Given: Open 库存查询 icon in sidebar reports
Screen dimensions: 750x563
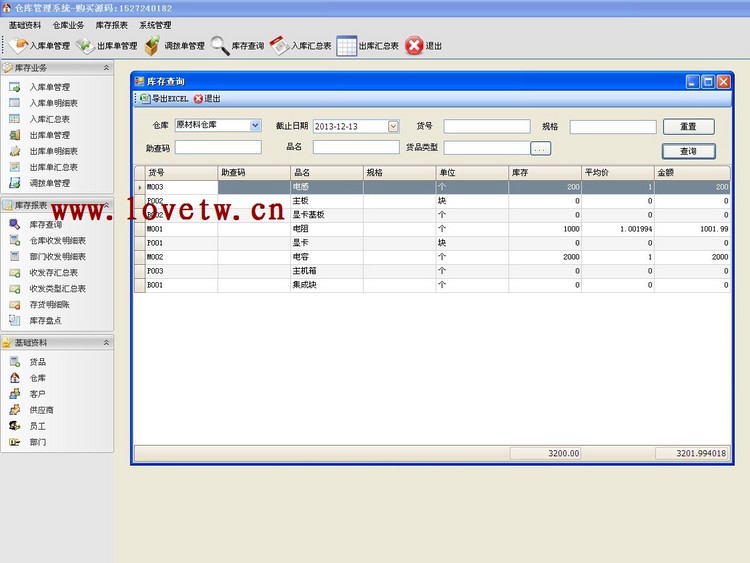Looking at the screenshot, I should (x=15, y=224).
